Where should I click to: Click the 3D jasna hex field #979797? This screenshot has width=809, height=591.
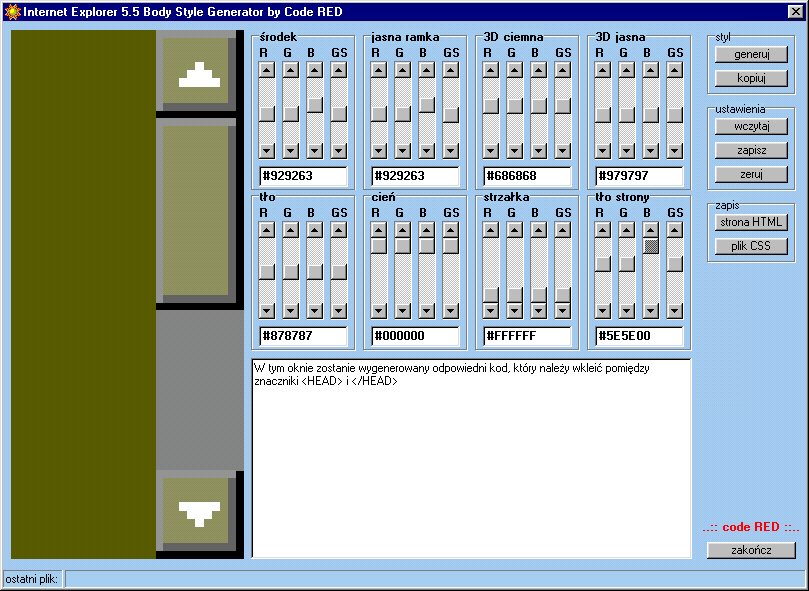pyautogui.click(x=639, y=176)
